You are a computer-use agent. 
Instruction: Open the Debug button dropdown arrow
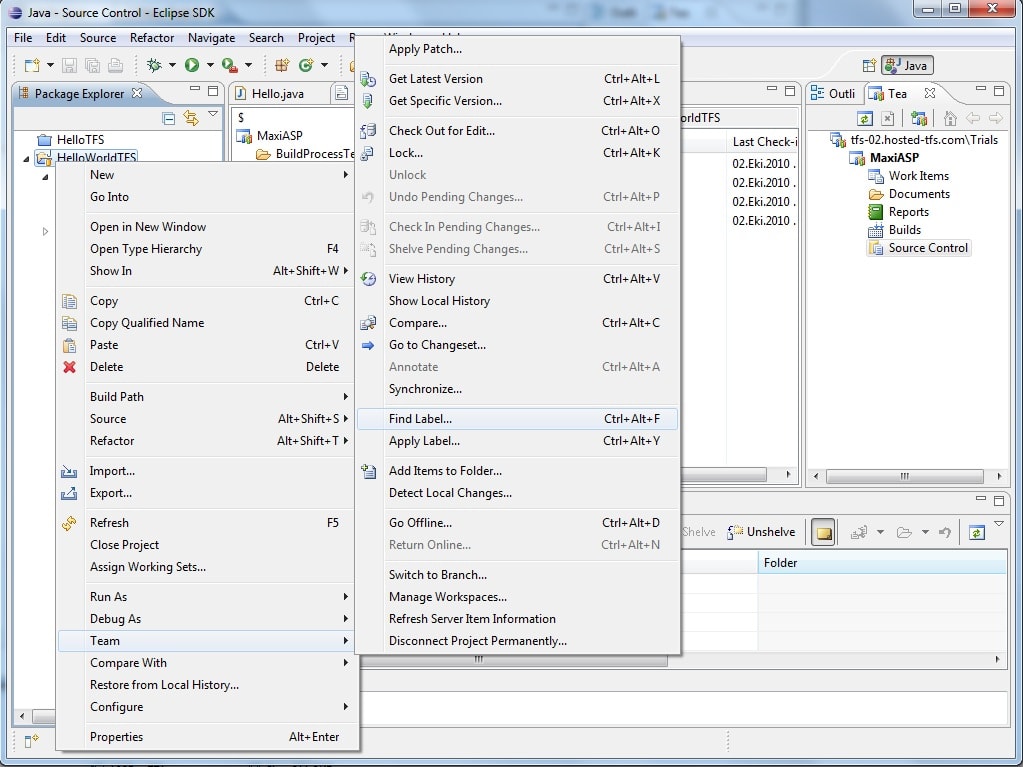pos(172,65)
